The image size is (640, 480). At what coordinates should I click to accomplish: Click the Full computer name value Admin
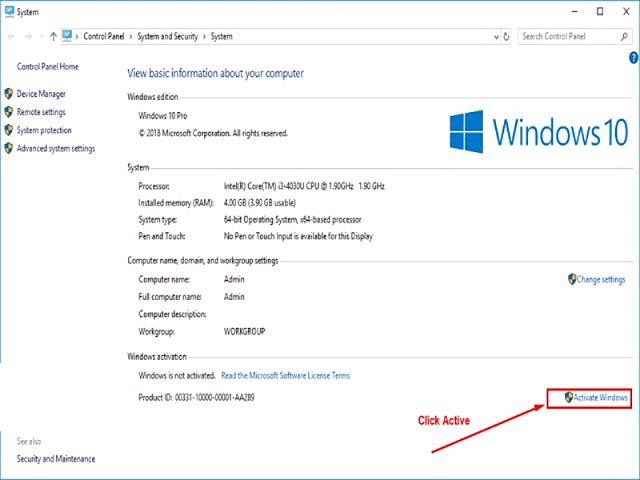234,297
